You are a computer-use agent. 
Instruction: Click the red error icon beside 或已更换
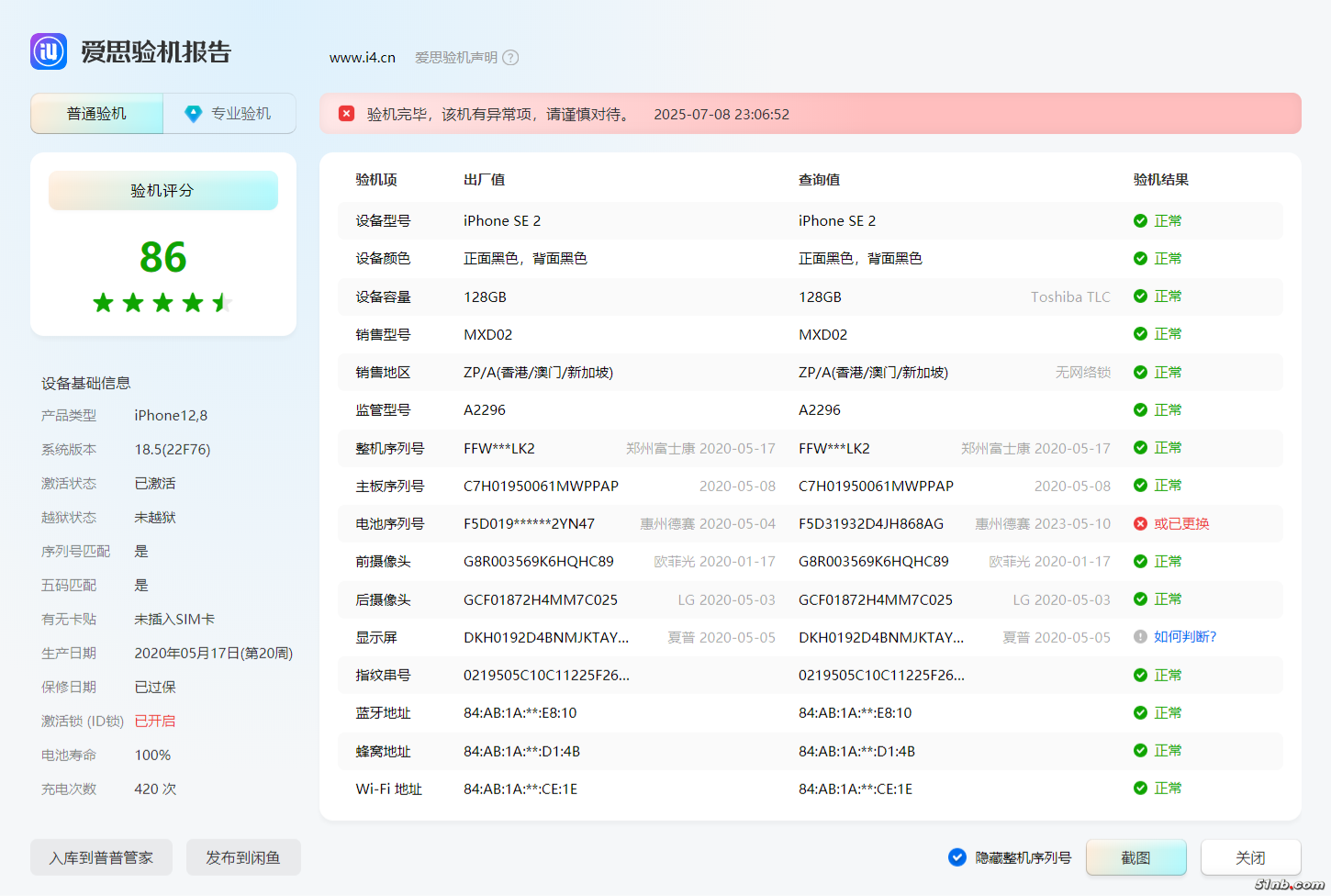[1140, 524]
